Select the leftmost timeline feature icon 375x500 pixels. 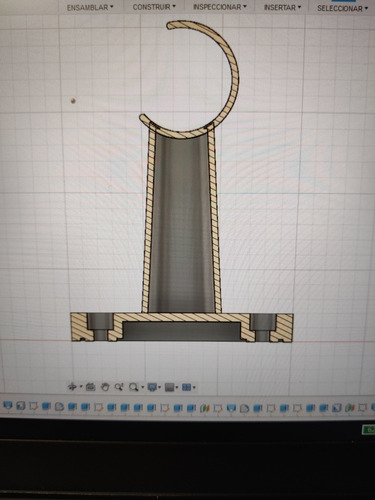point(7,406)
